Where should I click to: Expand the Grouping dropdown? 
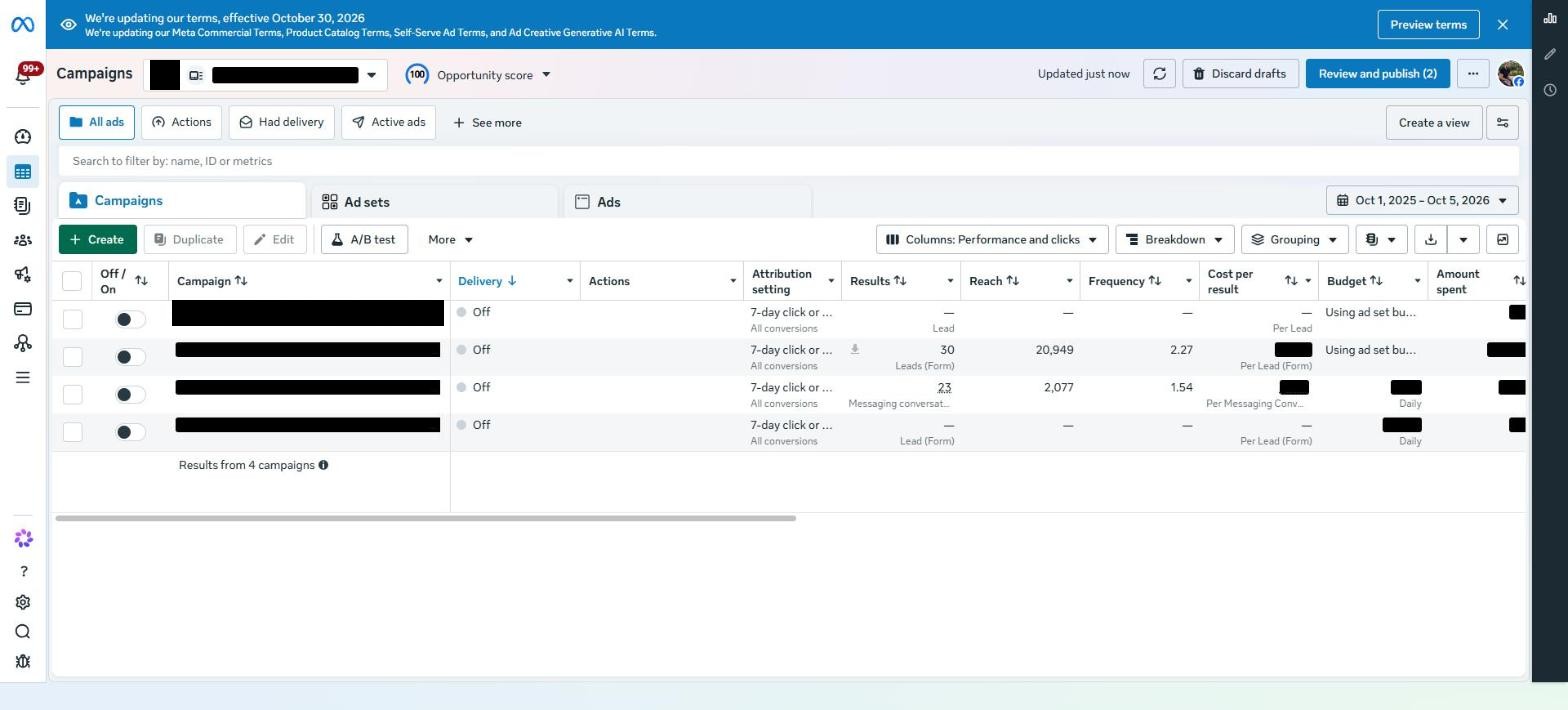point(1295,240)
